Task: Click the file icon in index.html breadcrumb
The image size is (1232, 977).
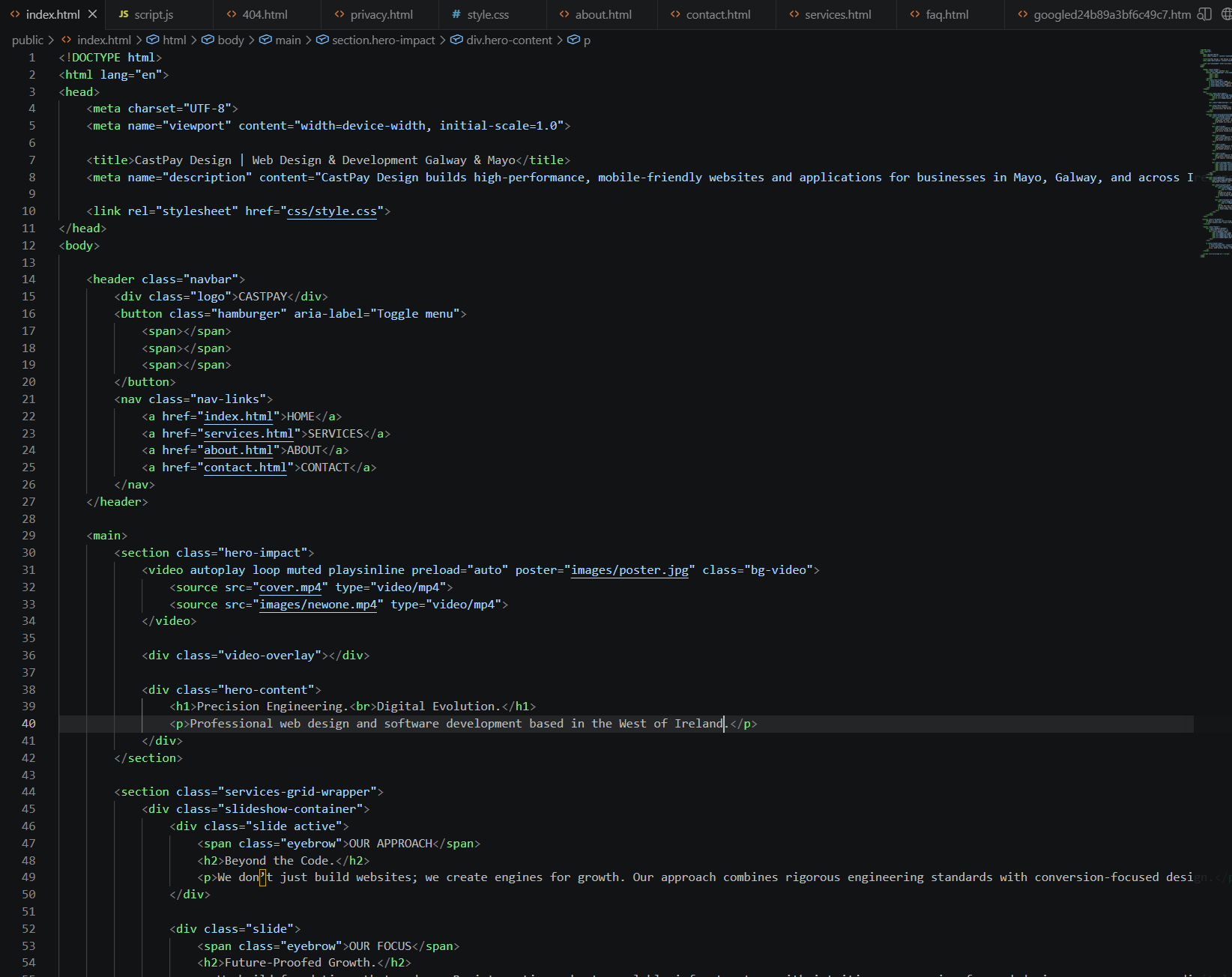Action: coord(66,40)
